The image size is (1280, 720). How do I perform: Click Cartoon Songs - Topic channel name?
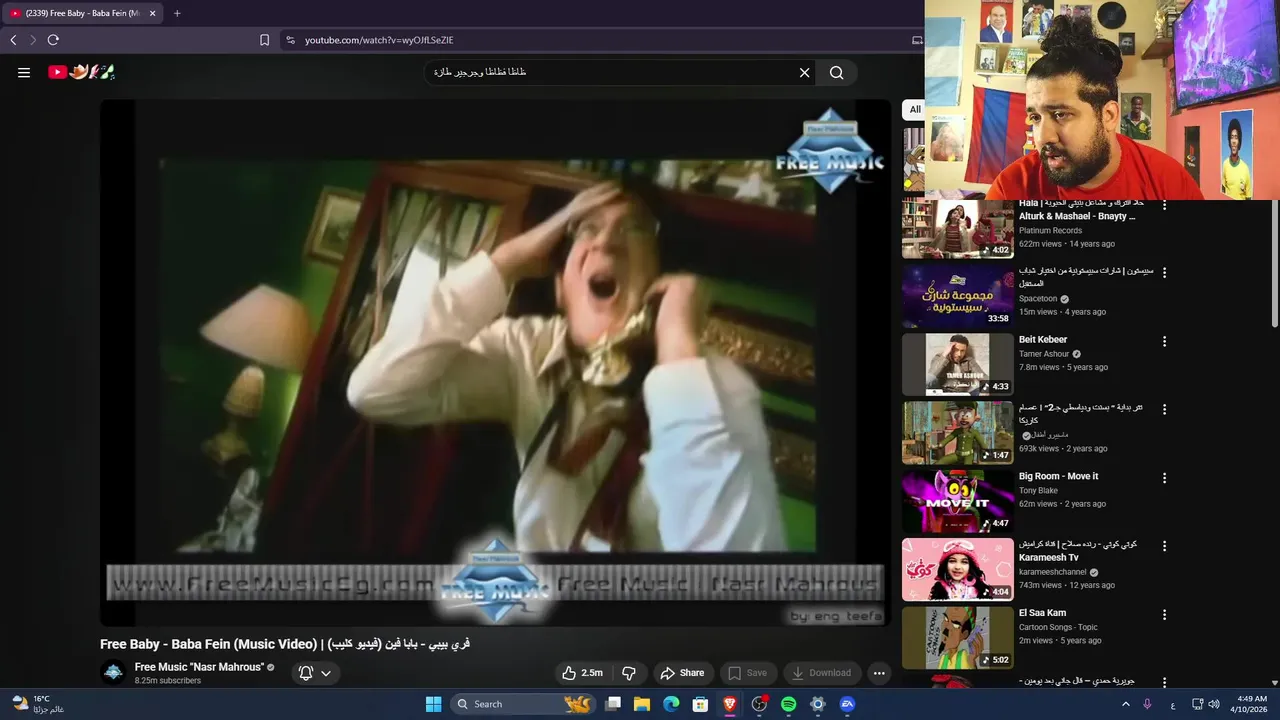click(x=1058, y=627)
